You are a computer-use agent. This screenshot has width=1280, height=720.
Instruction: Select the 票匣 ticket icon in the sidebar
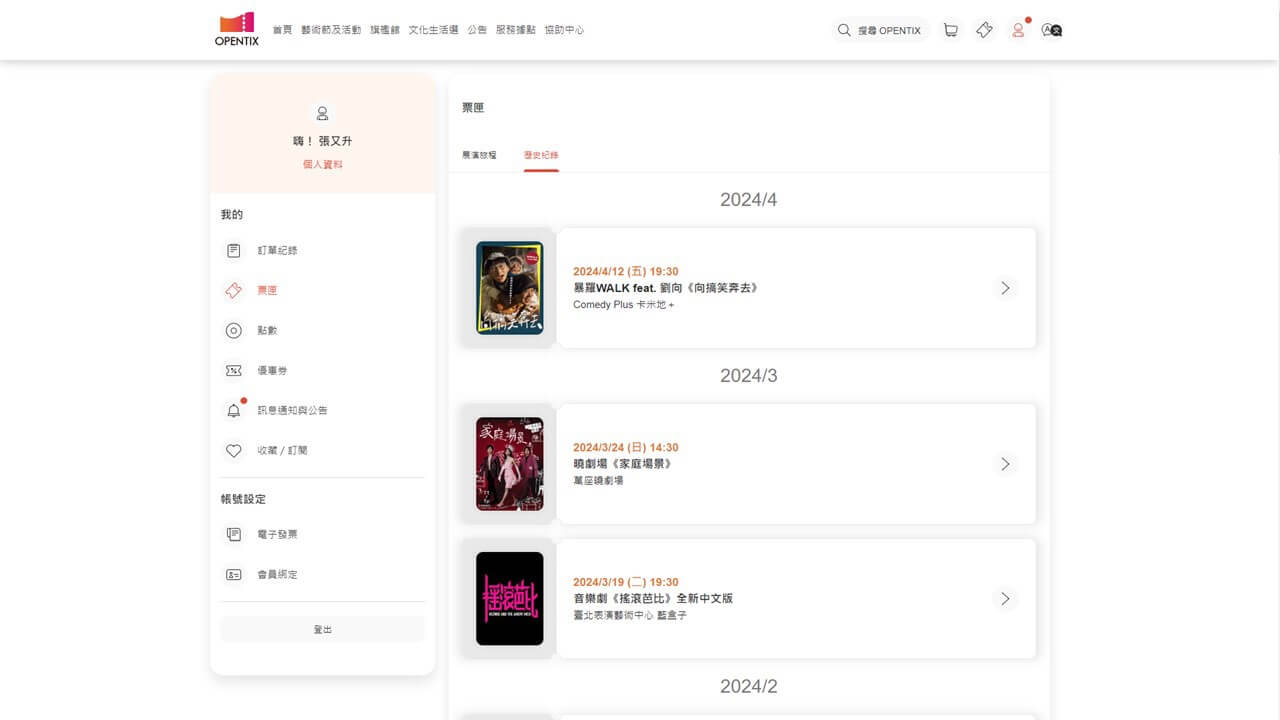(x=233, y=290)
